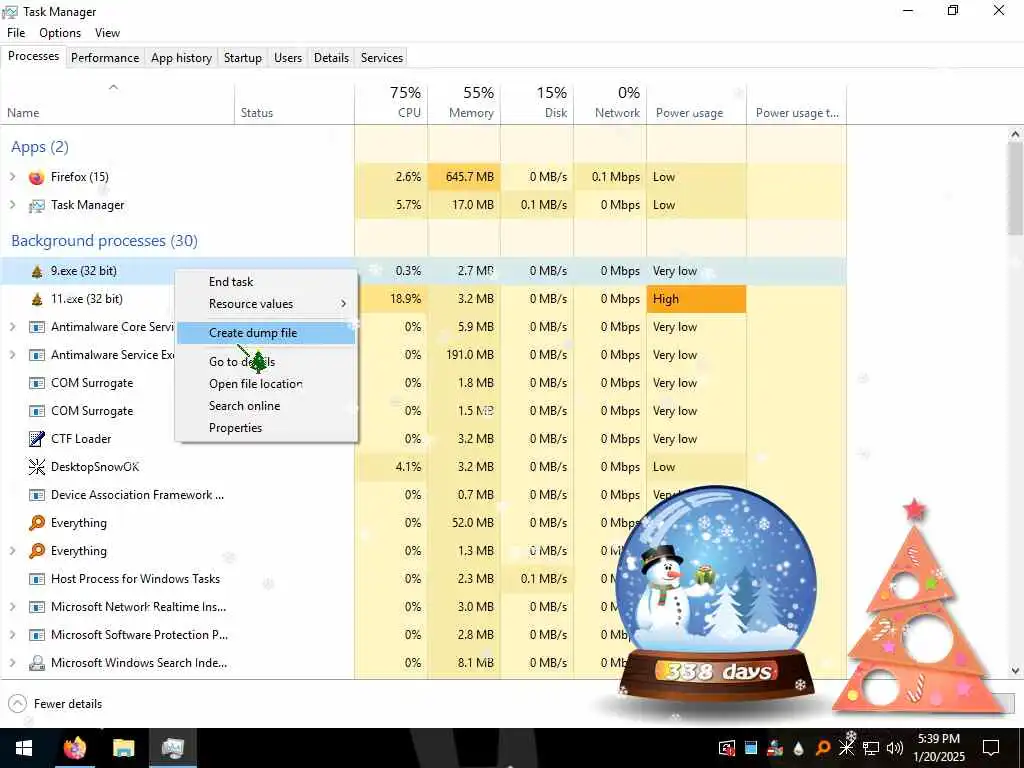
Task: Click the Device Association Framework process icon
Action: click(37, 495)
